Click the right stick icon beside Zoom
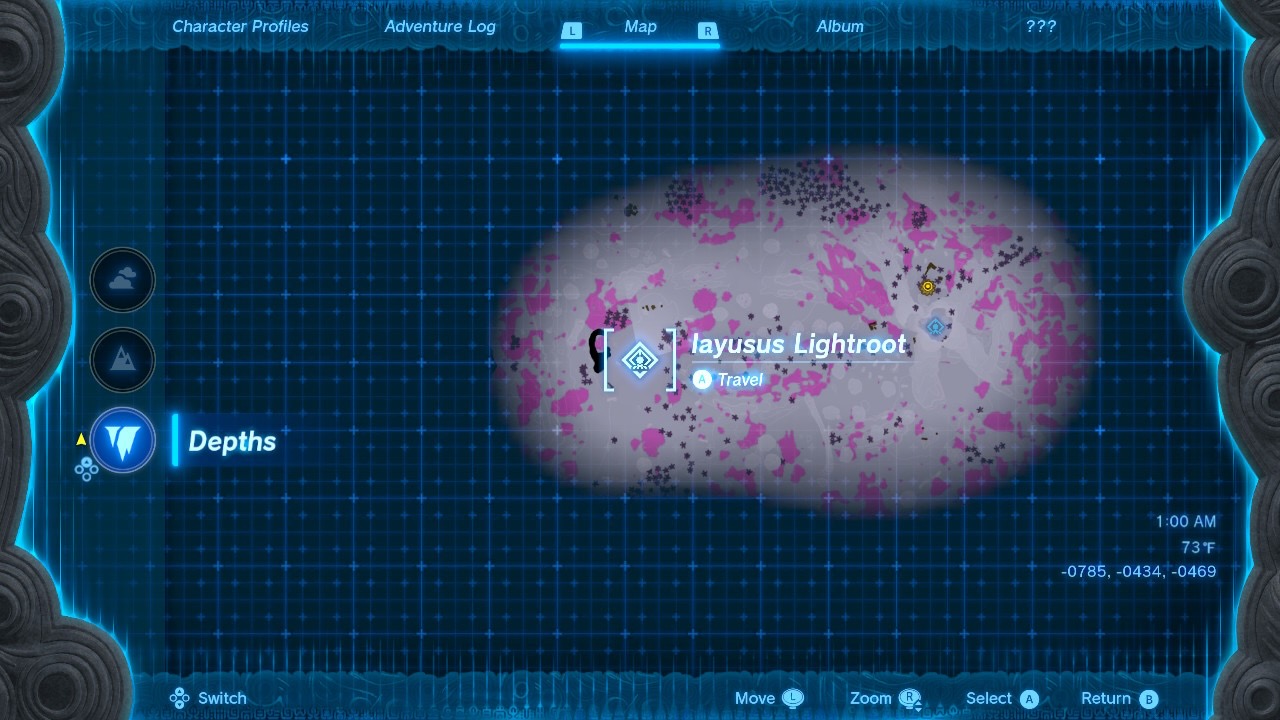This screenshot has width=1280, height=720. click(910, 700)
